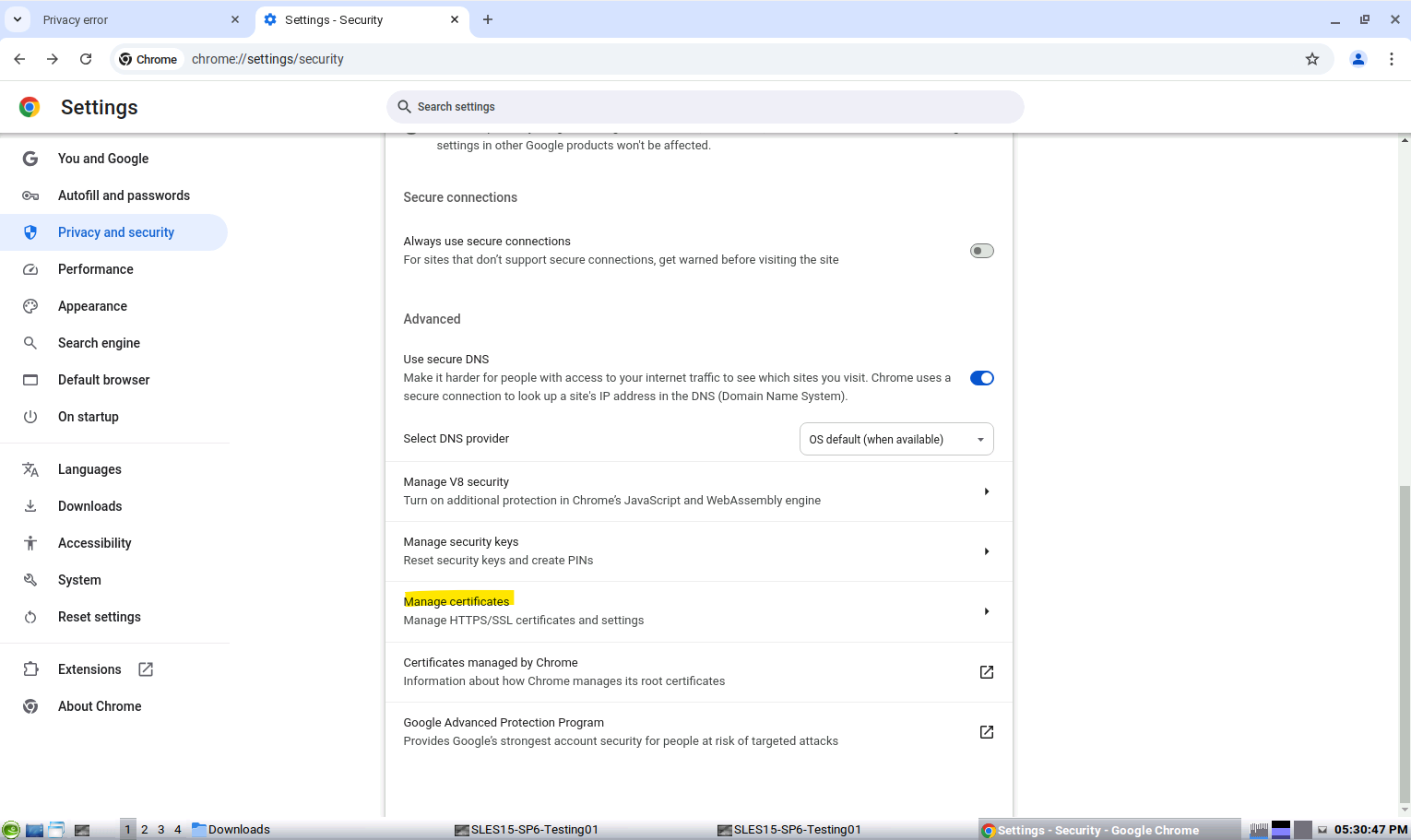Click the scrollbar up arrow

1405,140
